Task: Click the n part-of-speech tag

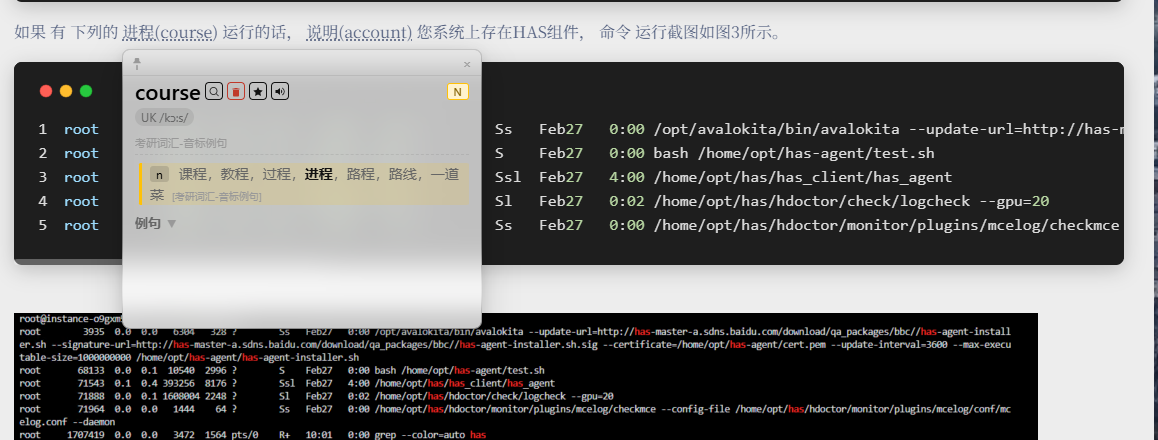Action: 159,175
